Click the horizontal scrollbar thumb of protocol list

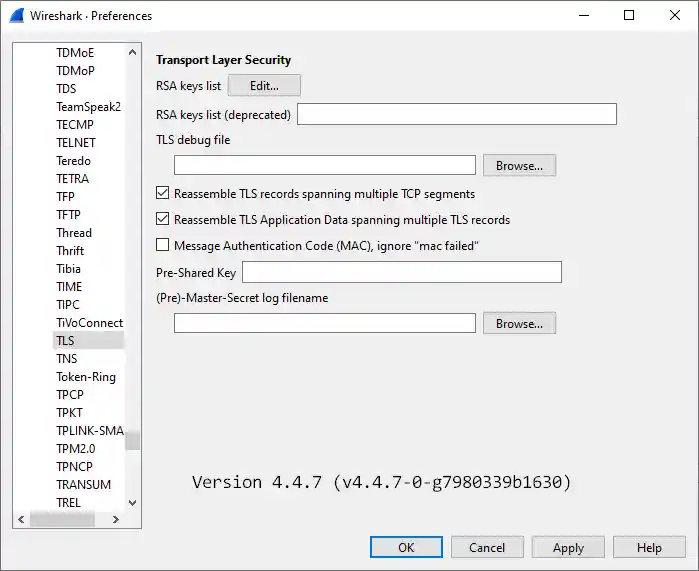click(62, 519)
